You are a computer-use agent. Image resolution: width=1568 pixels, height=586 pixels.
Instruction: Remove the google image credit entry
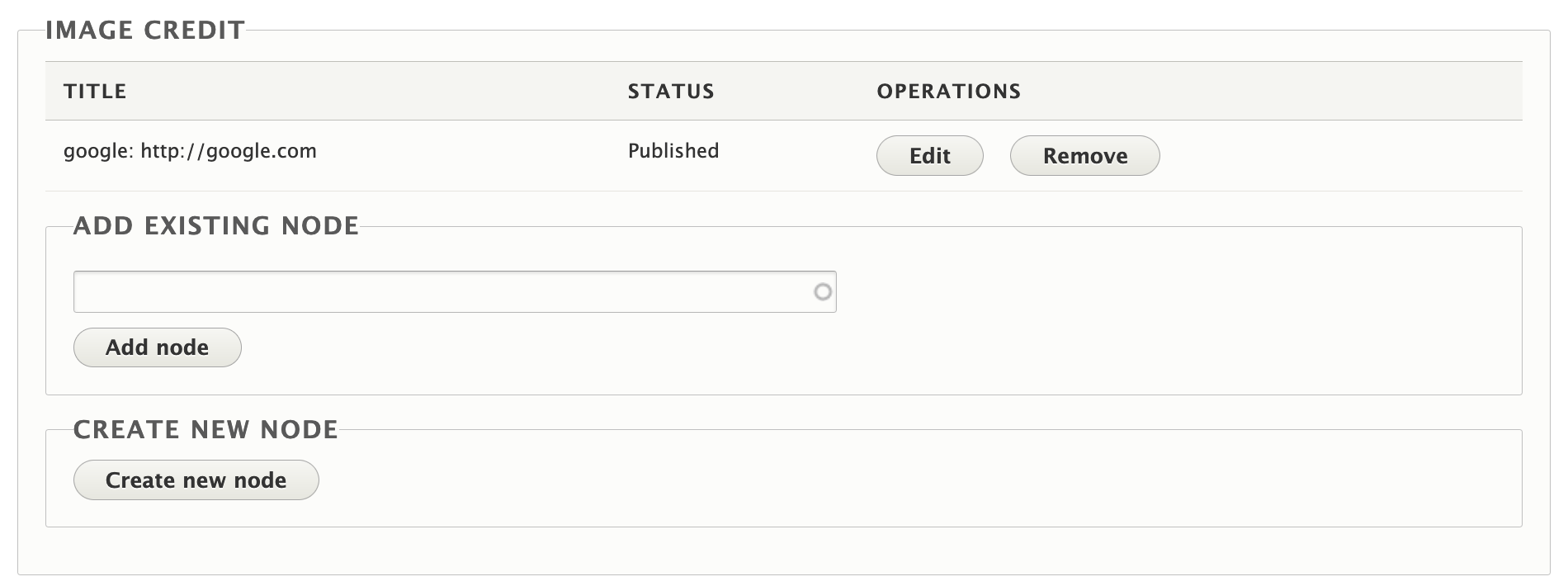coord(1084,156)
